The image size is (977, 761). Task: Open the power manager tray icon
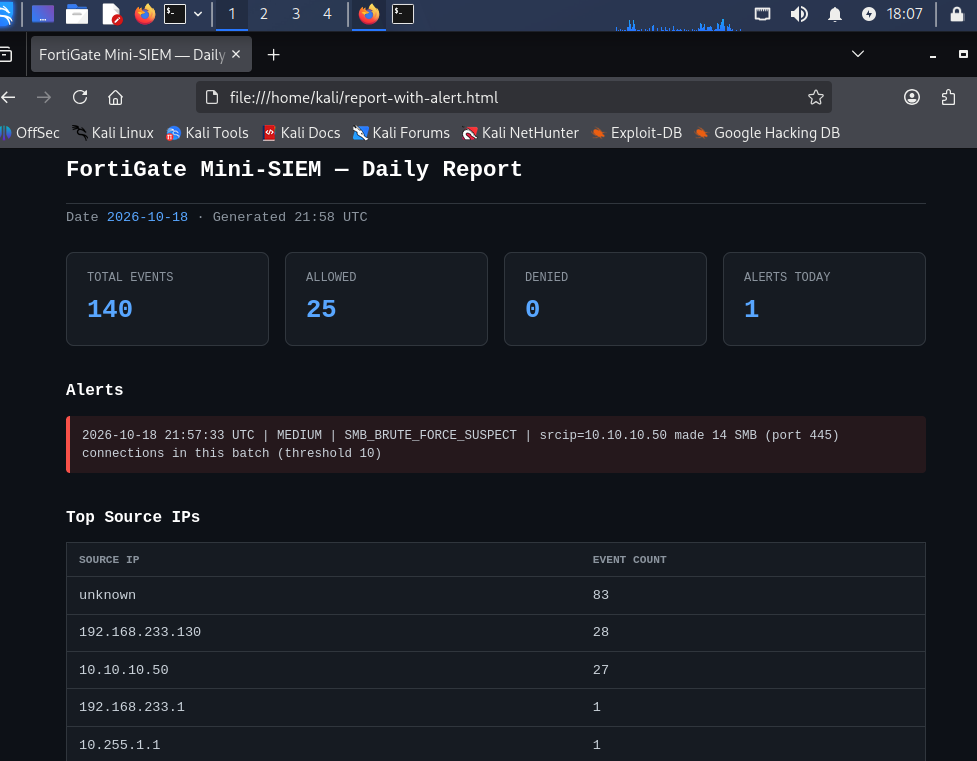(869, 14)
